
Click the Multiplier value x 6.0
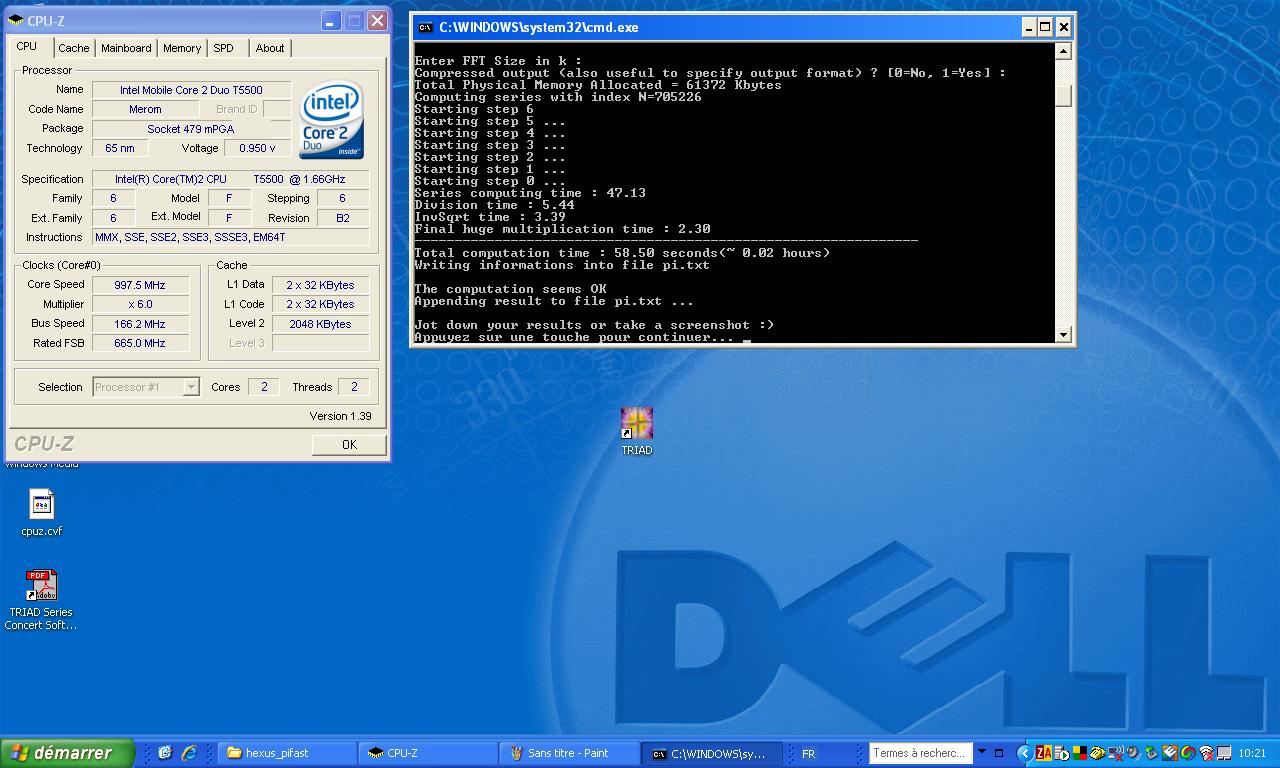tap(140, 304)
